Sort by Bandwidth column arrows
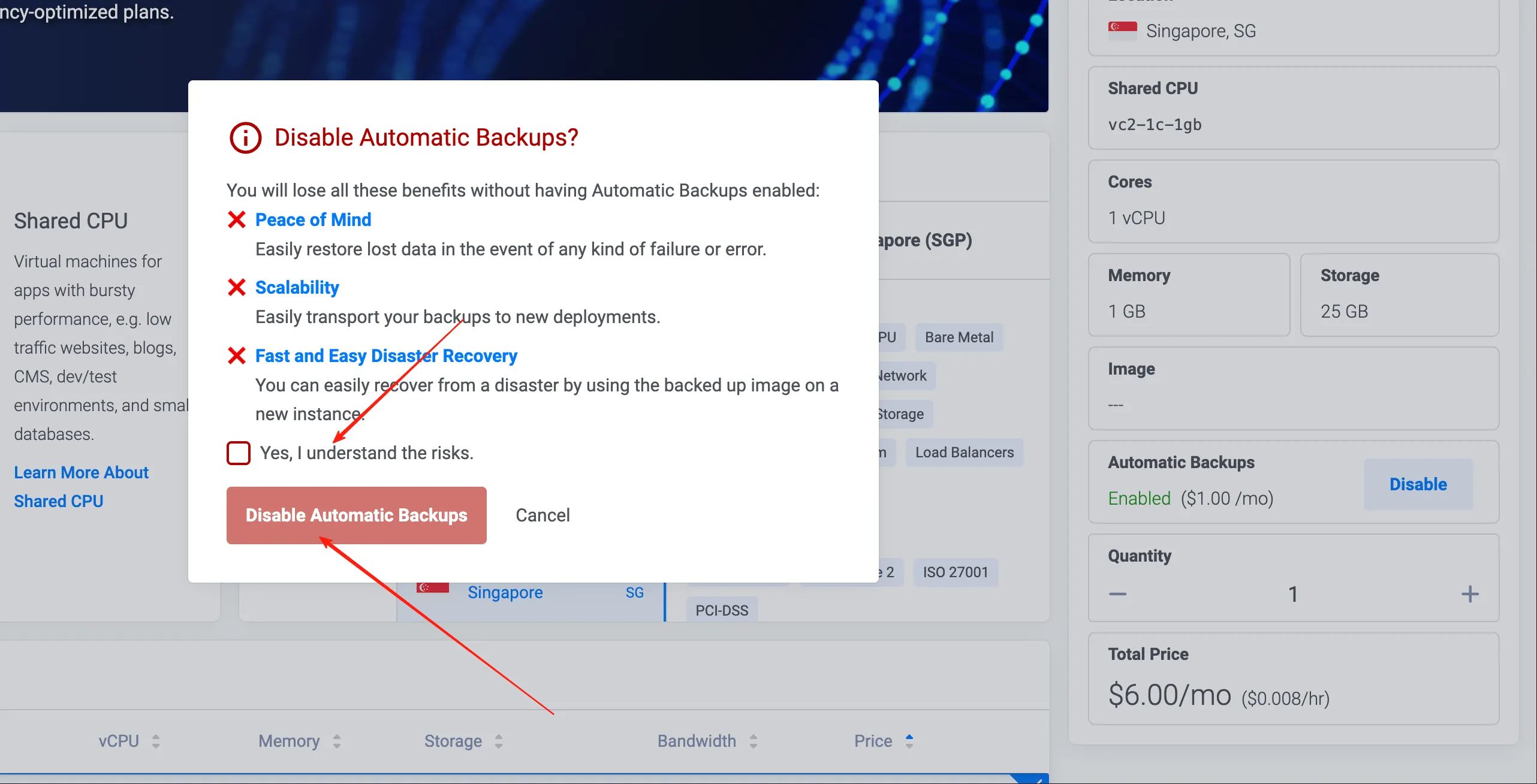This screenshot has height=784, width=1537. (x=754, y=741)
